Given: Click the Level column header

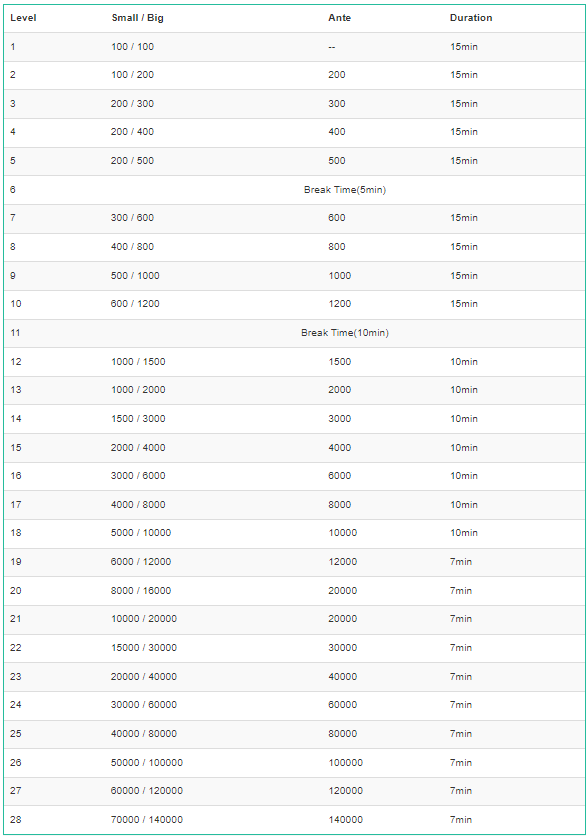Looking at the screenshot, I should click(x=23, y=18).
